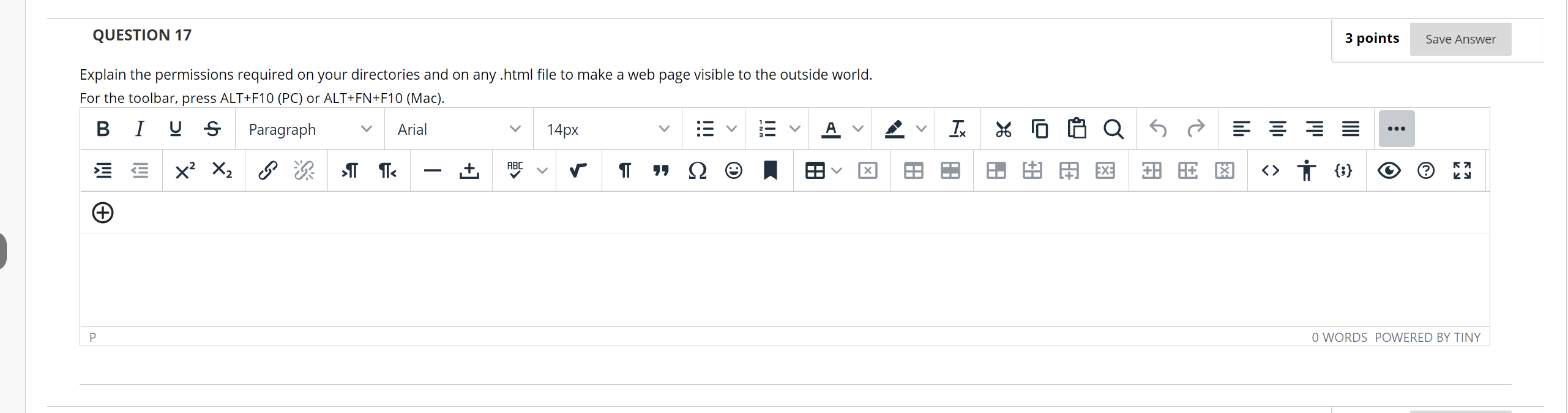
Task: Open the emoji picker
Action: [x=734, y=170]
